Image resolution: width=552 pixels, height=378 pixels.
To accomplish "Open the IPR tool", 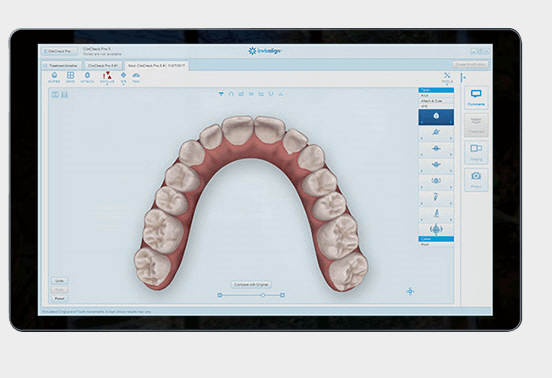I will point(123,77).
